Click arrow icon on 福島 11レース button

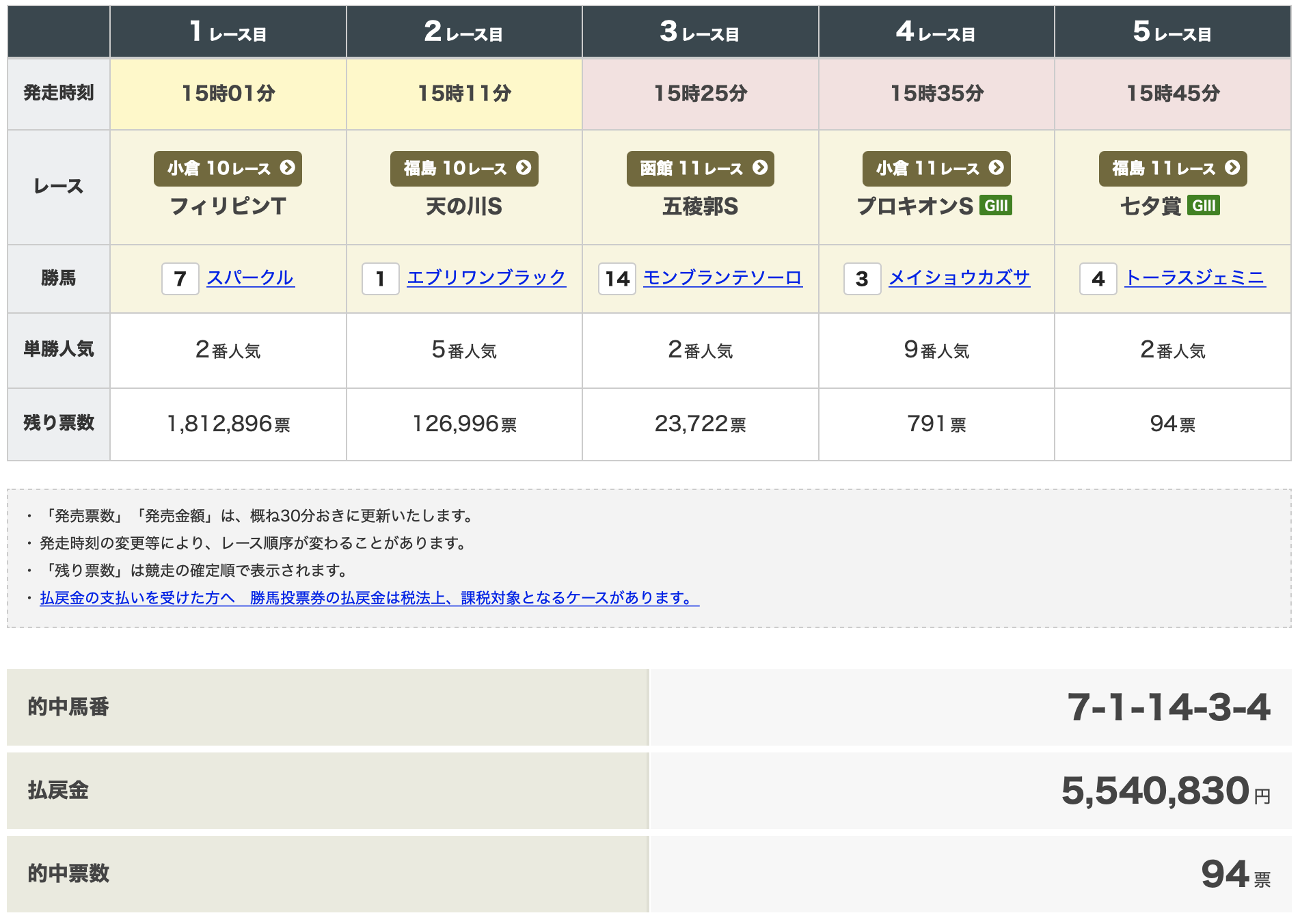coord(1232,167)
